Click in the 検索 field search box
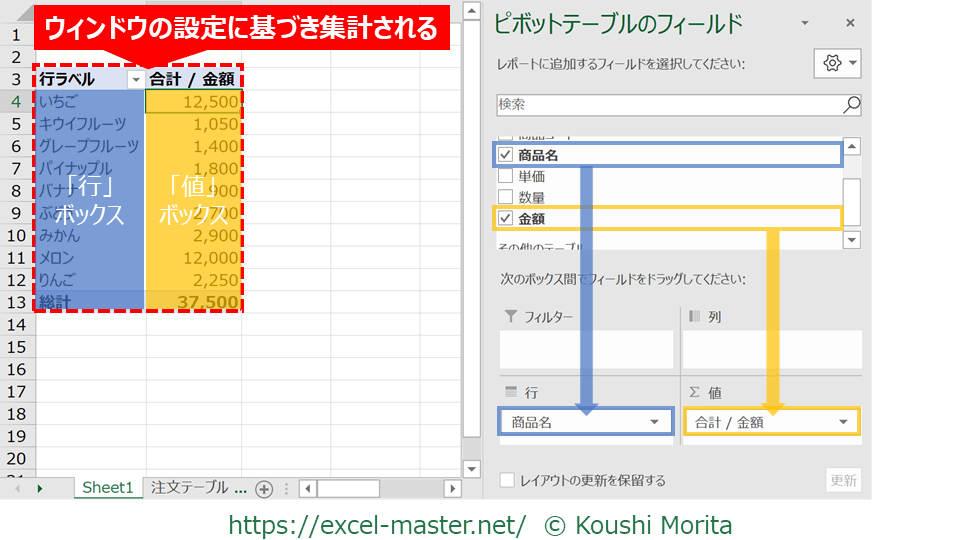Screen dimensions: 960x540 [665, 104]
